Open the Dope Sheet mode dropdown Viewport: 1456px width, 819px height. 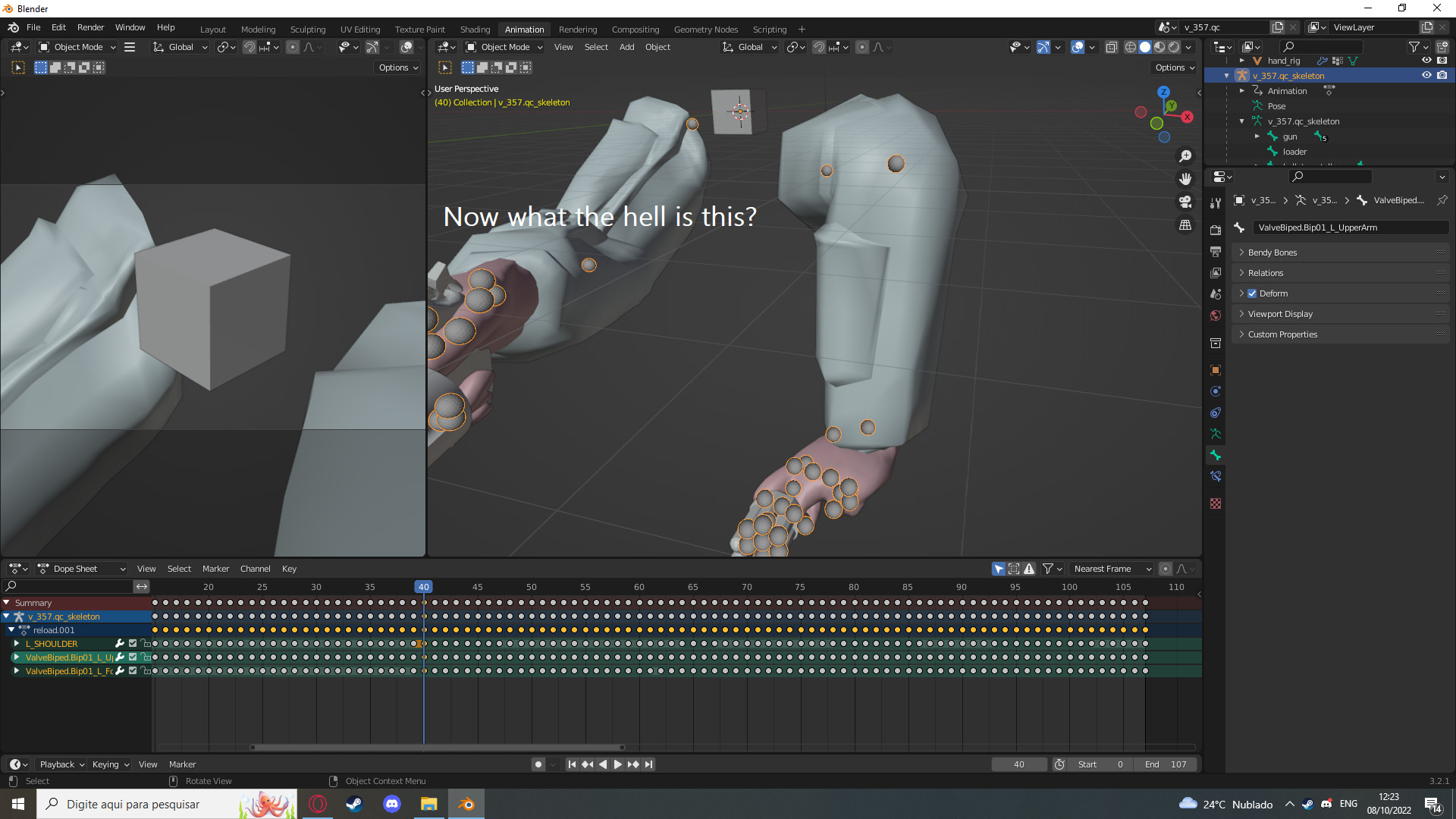(83, 569)
